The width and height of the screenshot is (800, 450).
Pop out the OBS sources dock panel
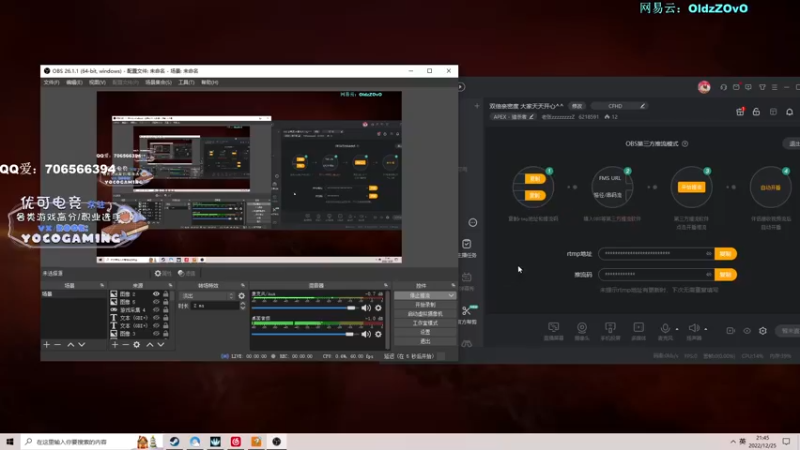[x=170, y=285]
